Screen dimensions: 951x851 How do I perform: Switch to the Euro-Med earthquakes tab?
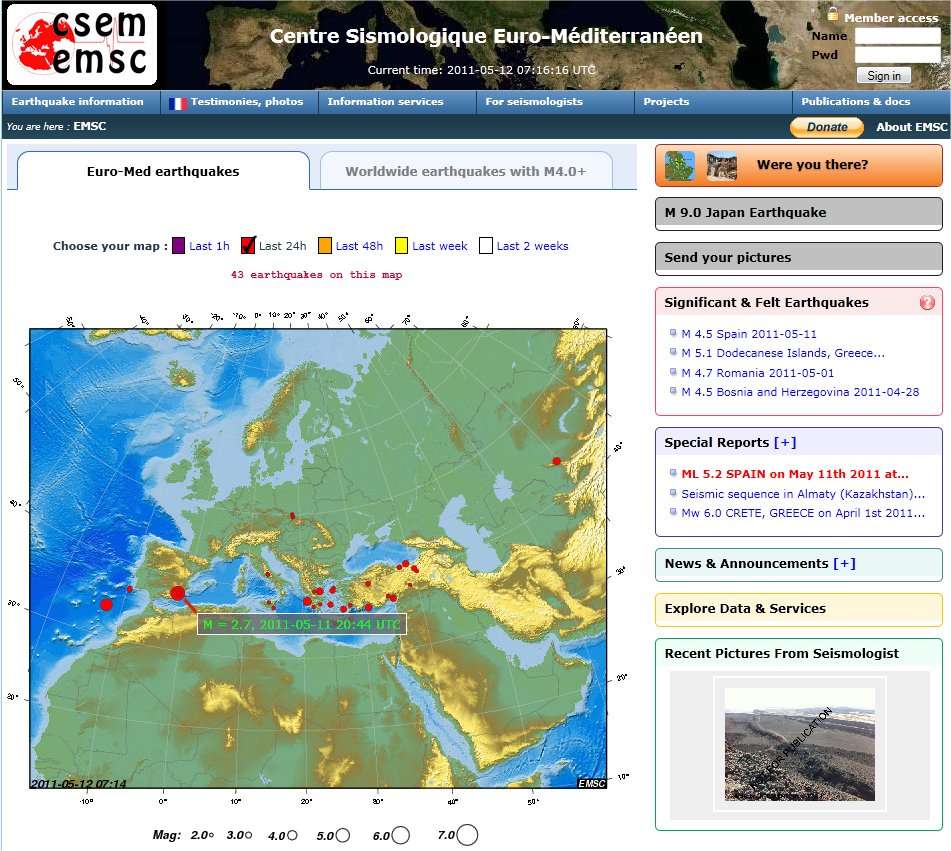point(163,171)
